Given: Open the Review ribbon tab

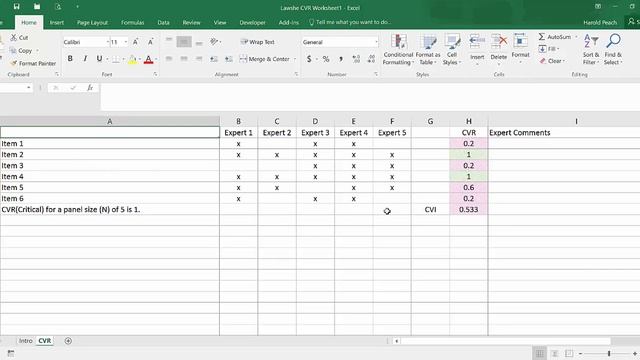Looking at the screenshot, I should click(x=191, y=22).
